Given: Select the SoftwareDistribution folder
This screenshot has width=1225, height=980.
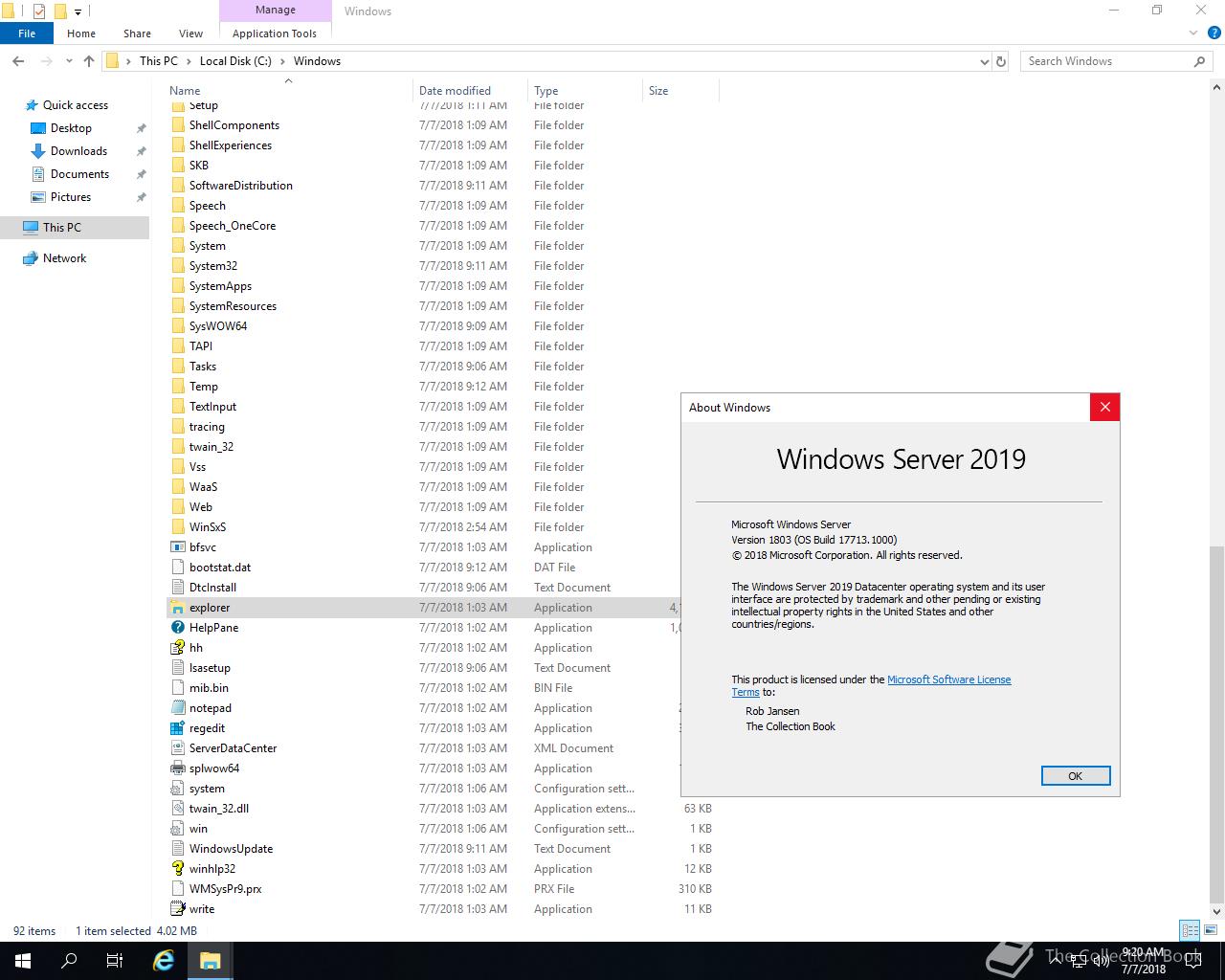Looking at the screenshot, I should tap(240, 186).
